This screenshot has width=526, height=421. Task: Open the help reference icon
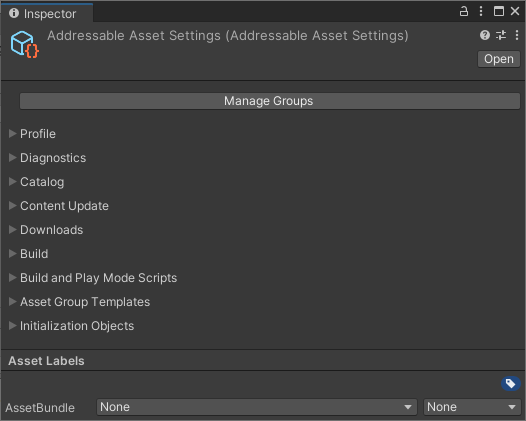[485, 35]
